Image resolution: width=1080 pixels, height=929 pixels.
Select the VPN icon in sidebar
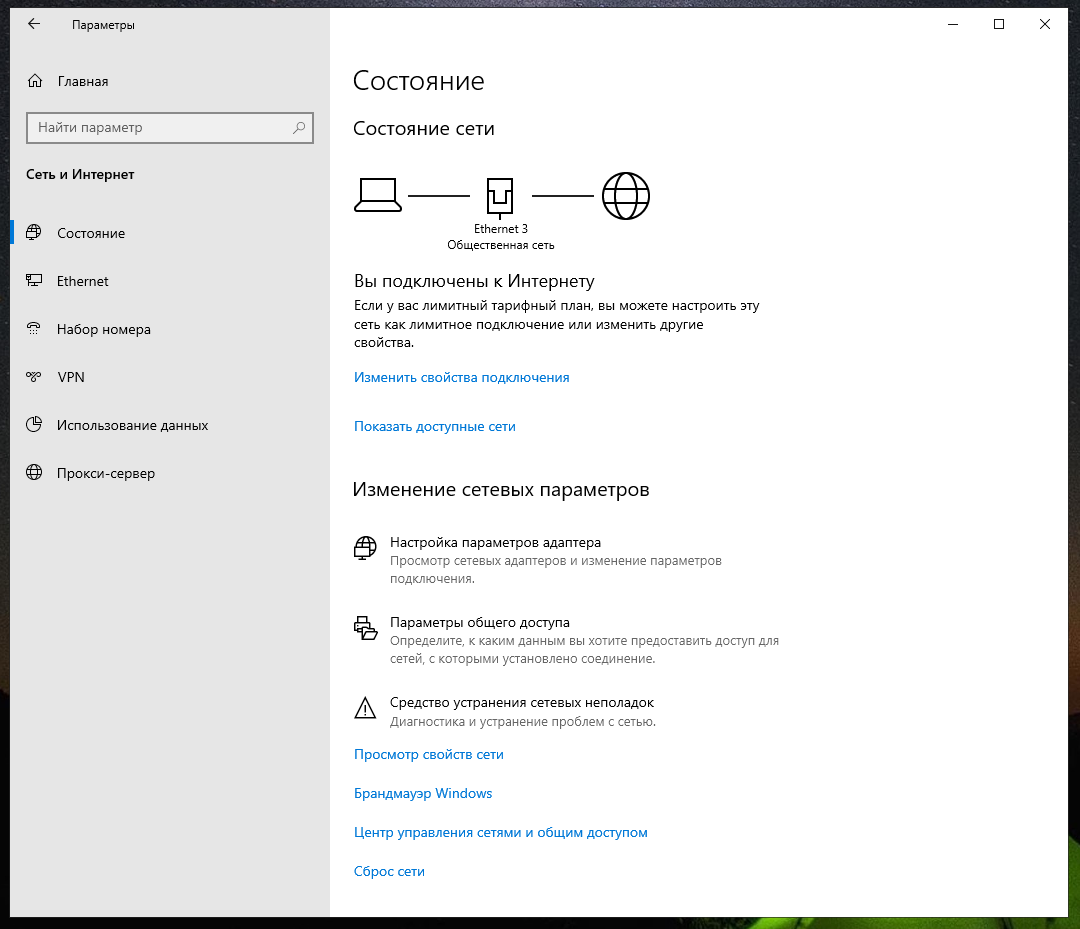point(34,377)
